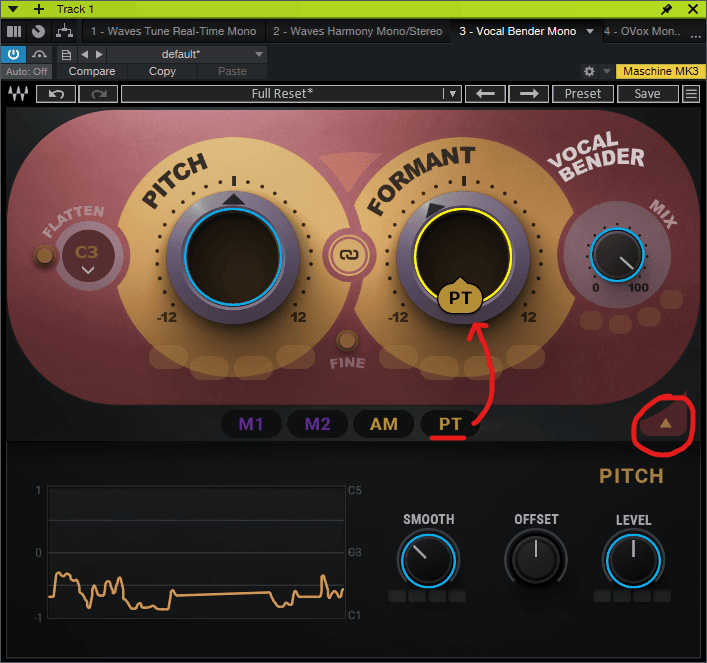Click the pitch tracker graph display

pyautogui.click(x=196, y=552)
